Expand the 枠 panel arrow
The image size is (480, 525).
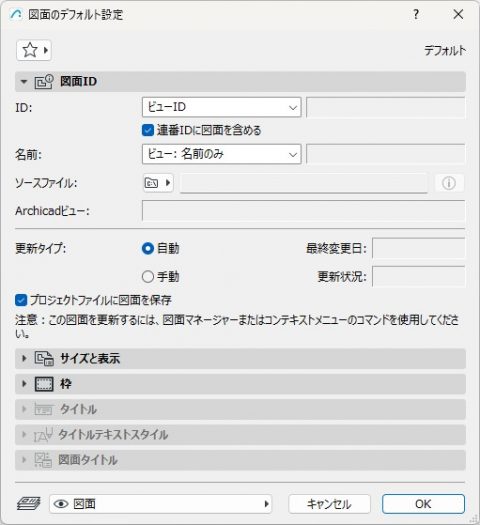[24, 384]
